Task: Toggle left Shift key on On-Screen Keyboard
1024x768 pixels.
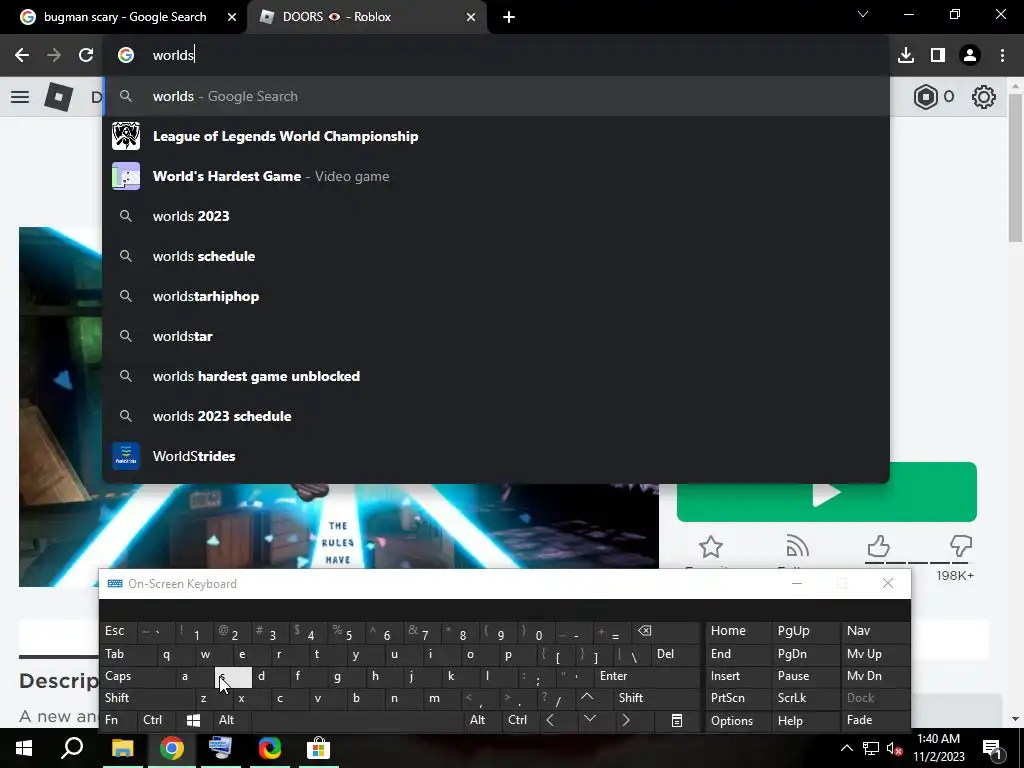Action: tap(142, 698)
